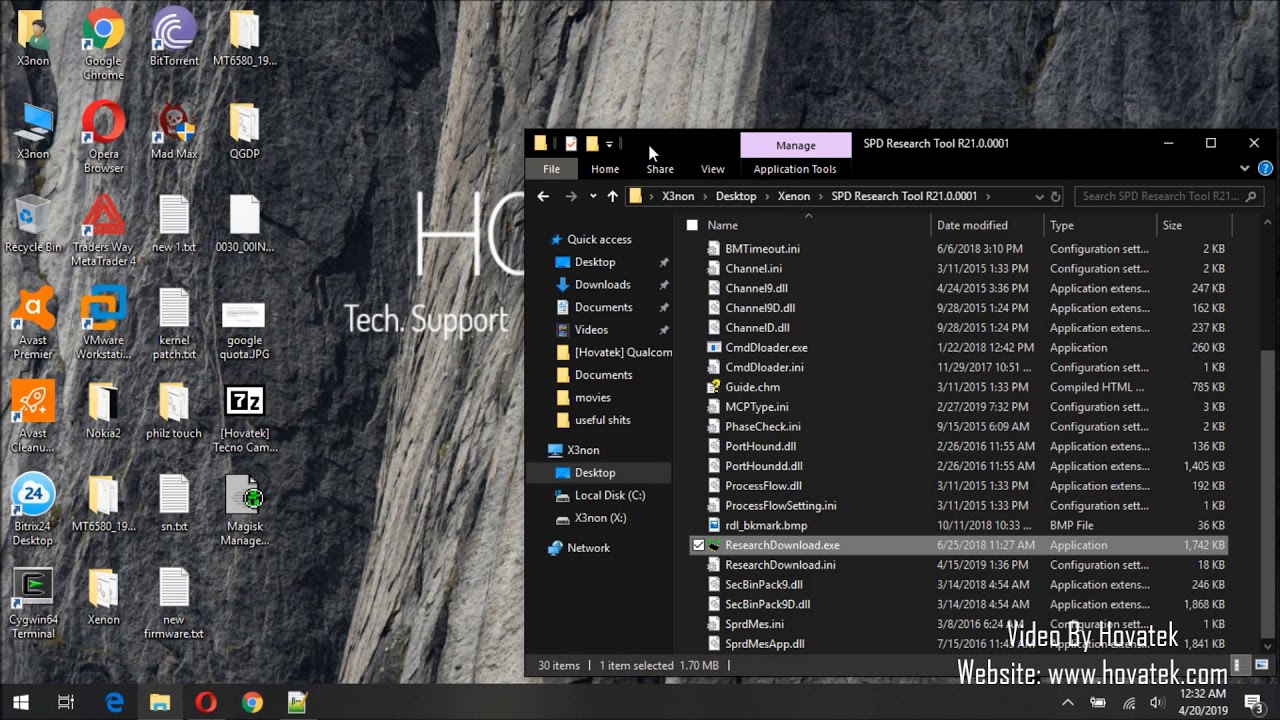
Task: Select the Mad Max desktop shortcut
Action: tap(173, 131)
